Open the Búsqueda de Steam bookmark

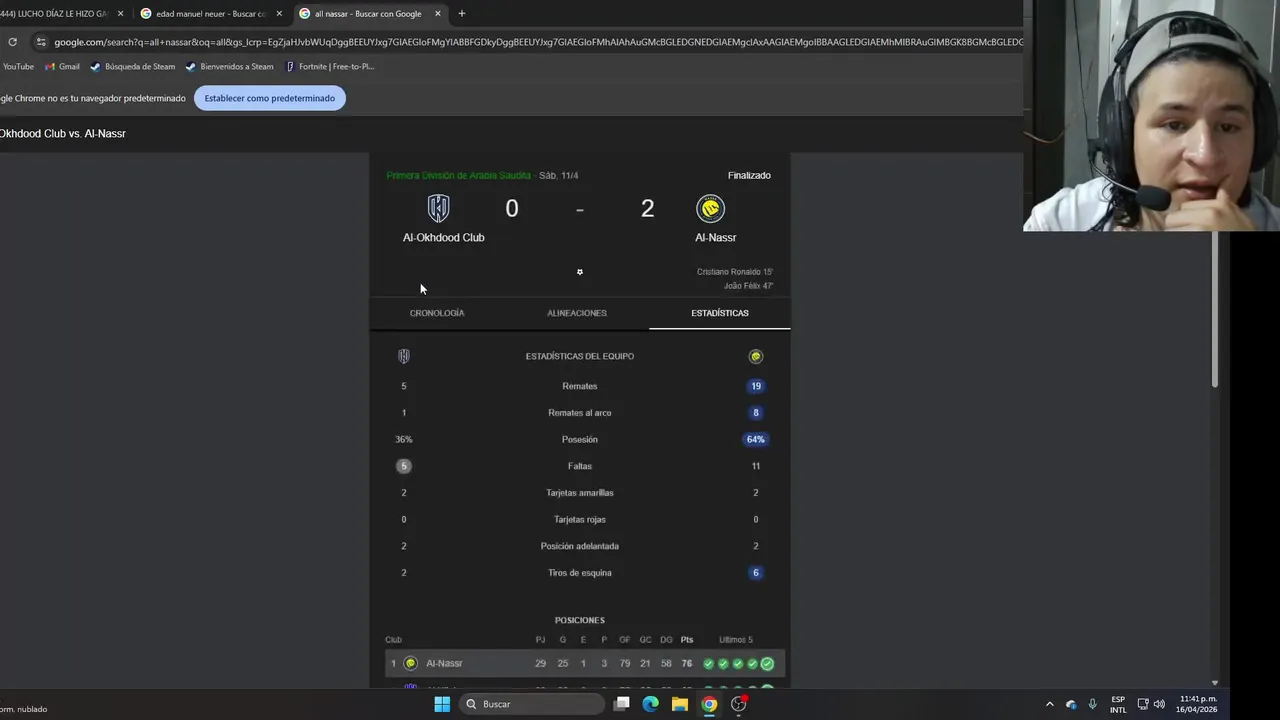click(133, 67)
